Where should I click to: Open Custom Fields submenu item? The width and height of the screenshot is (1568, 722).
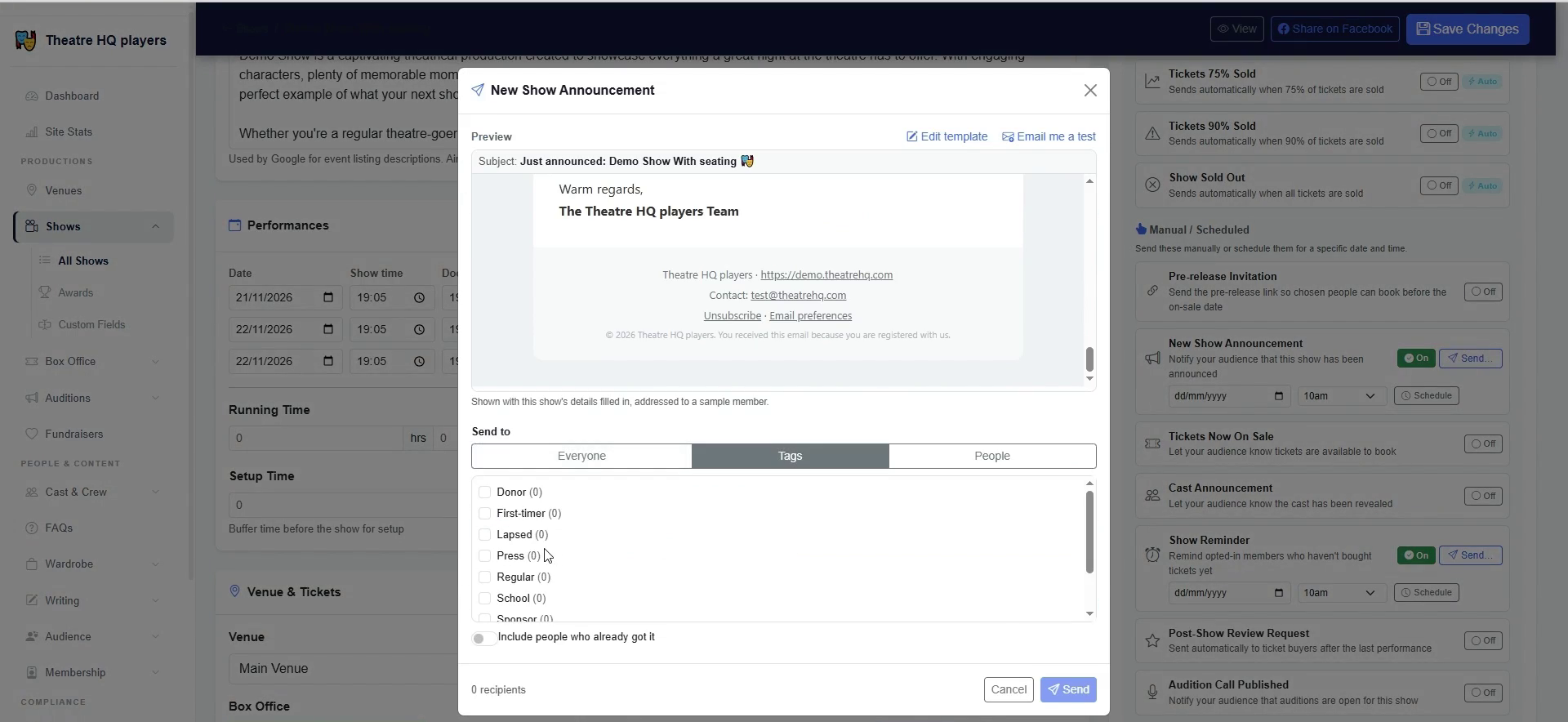(91, 324)
